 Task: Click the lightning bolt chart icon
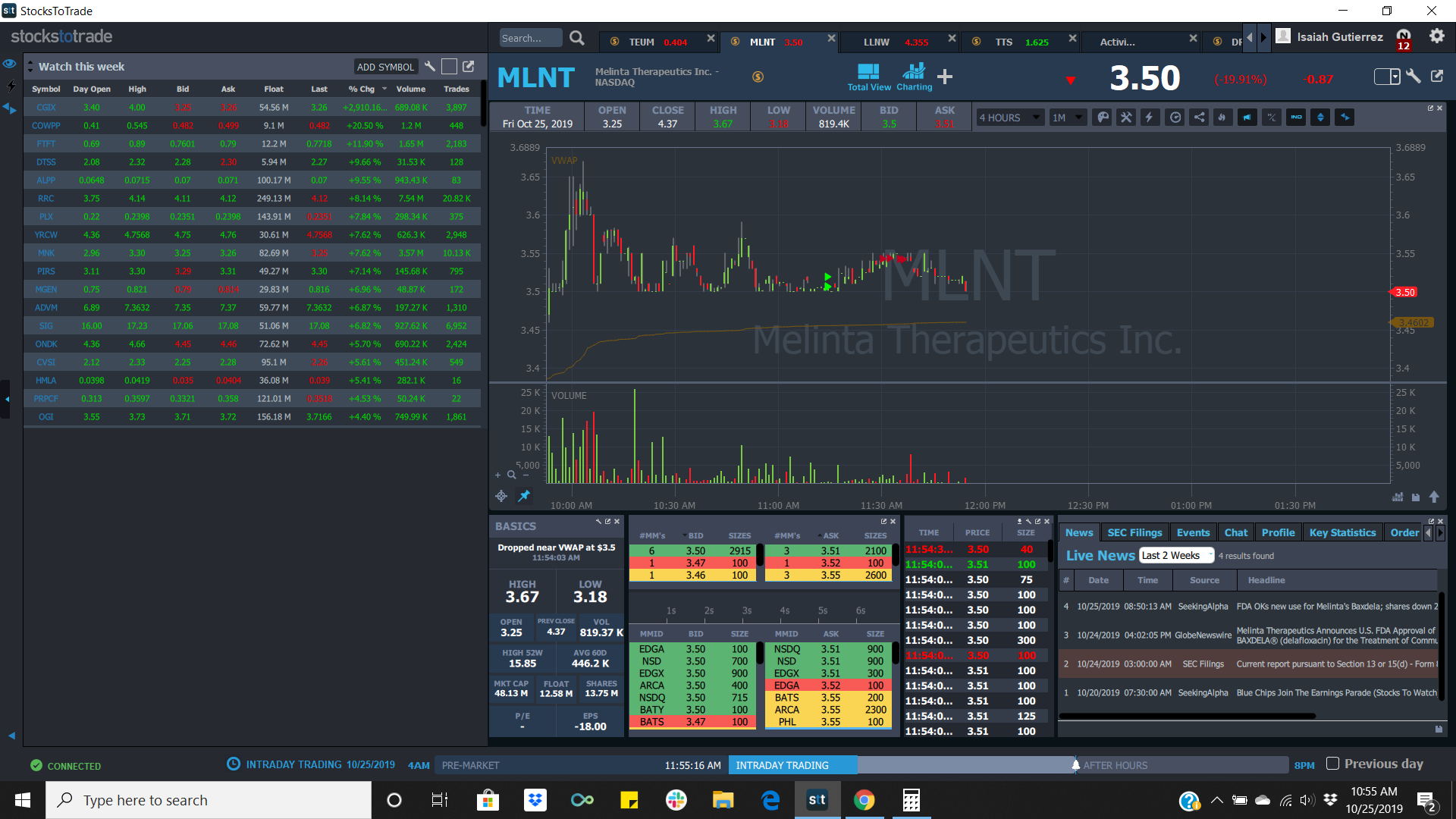pos(1150,118)
